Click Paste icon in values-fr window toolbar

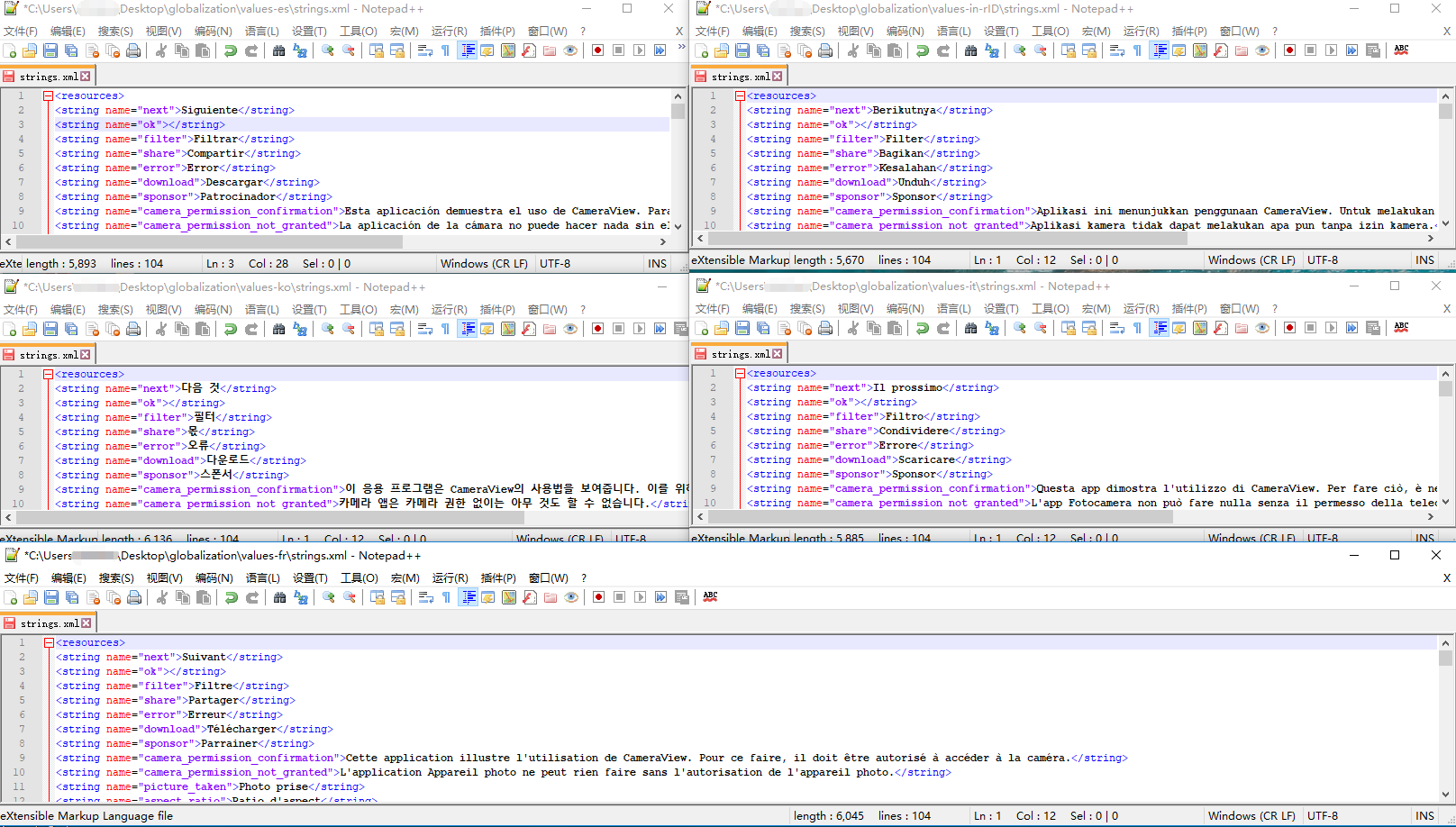click(204, 597)
